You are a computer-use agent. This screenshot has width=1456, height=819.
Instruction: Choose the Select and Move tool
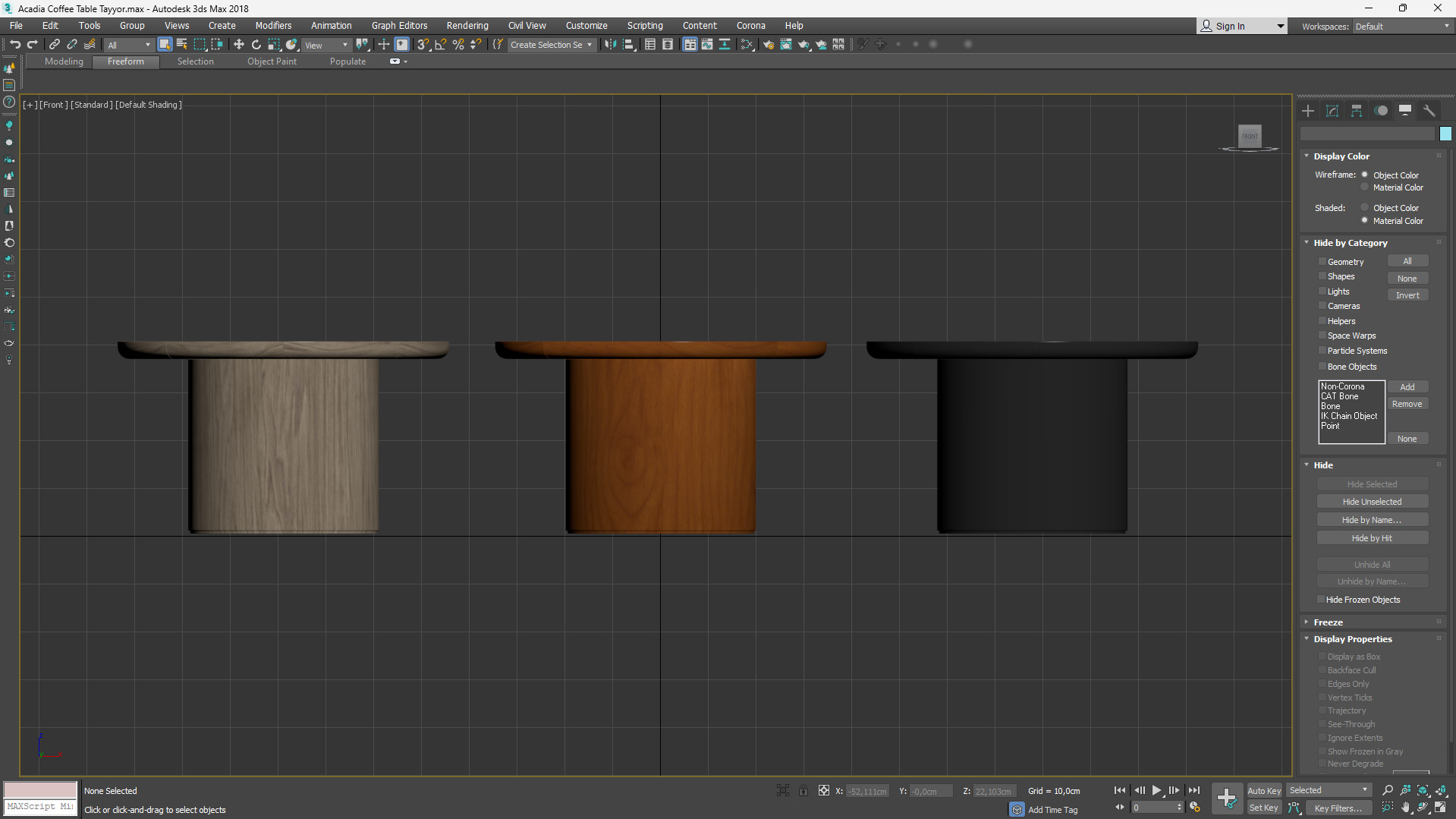click(x=238, y=45)
